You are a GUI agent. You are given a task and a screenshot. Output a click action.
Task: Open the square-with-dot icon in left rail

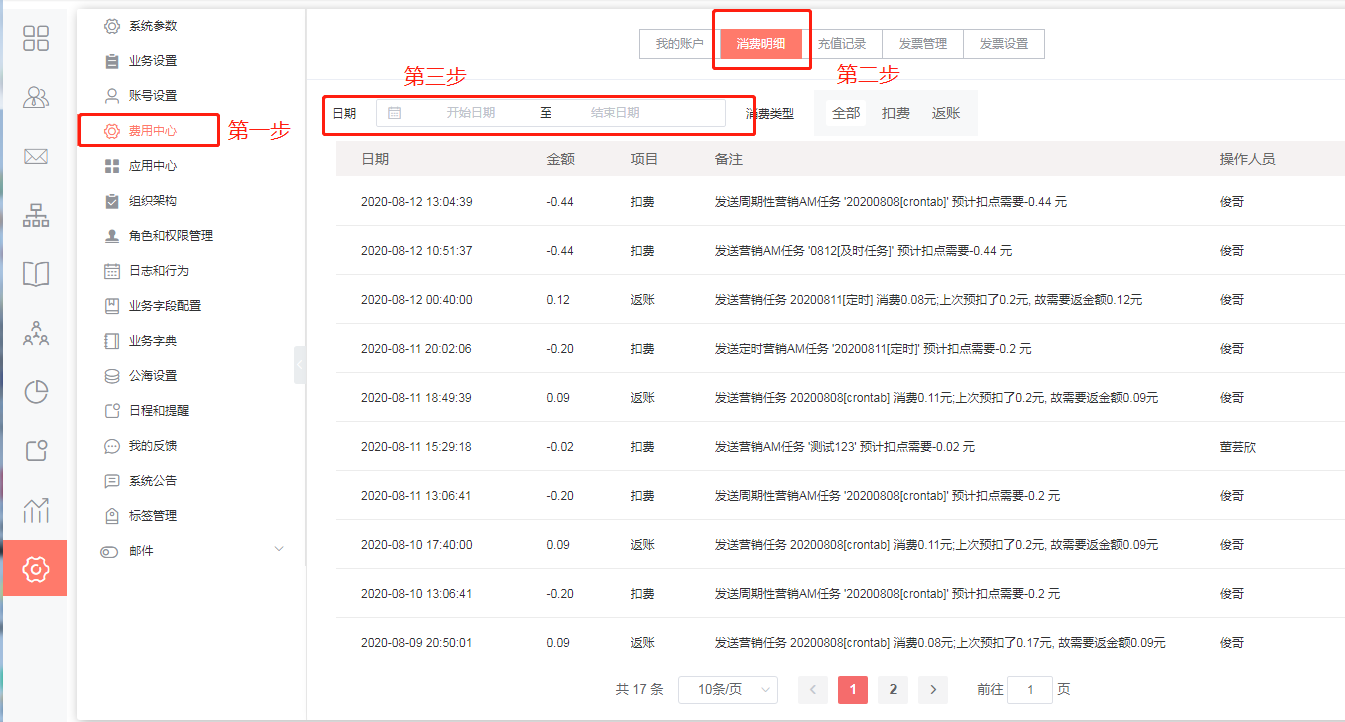click(x=36, y=451)
